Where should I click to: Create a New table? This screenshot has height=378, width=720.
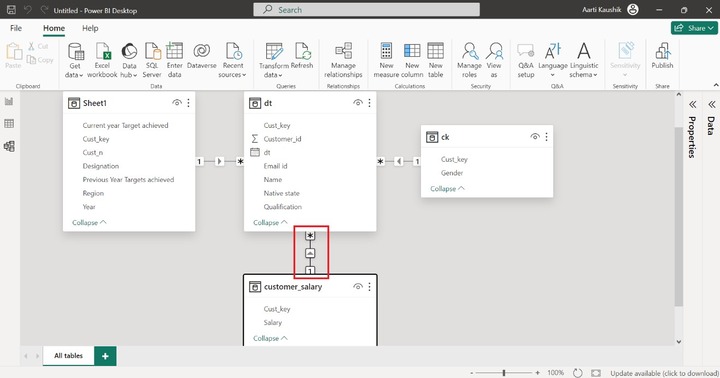tap(435, 60)
